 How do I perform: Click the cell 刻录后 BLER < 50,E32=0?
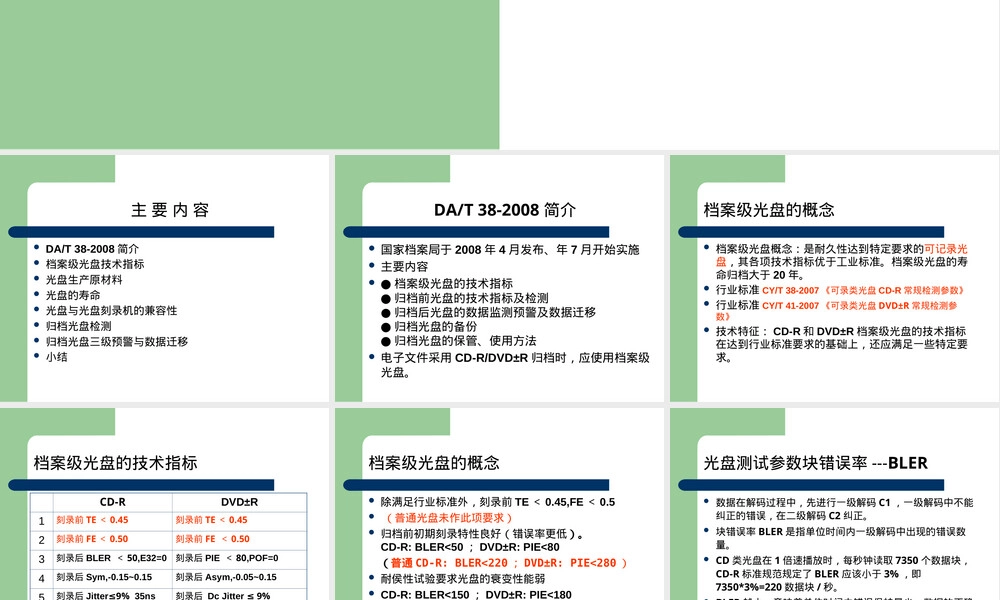click(x=112, y=558)
